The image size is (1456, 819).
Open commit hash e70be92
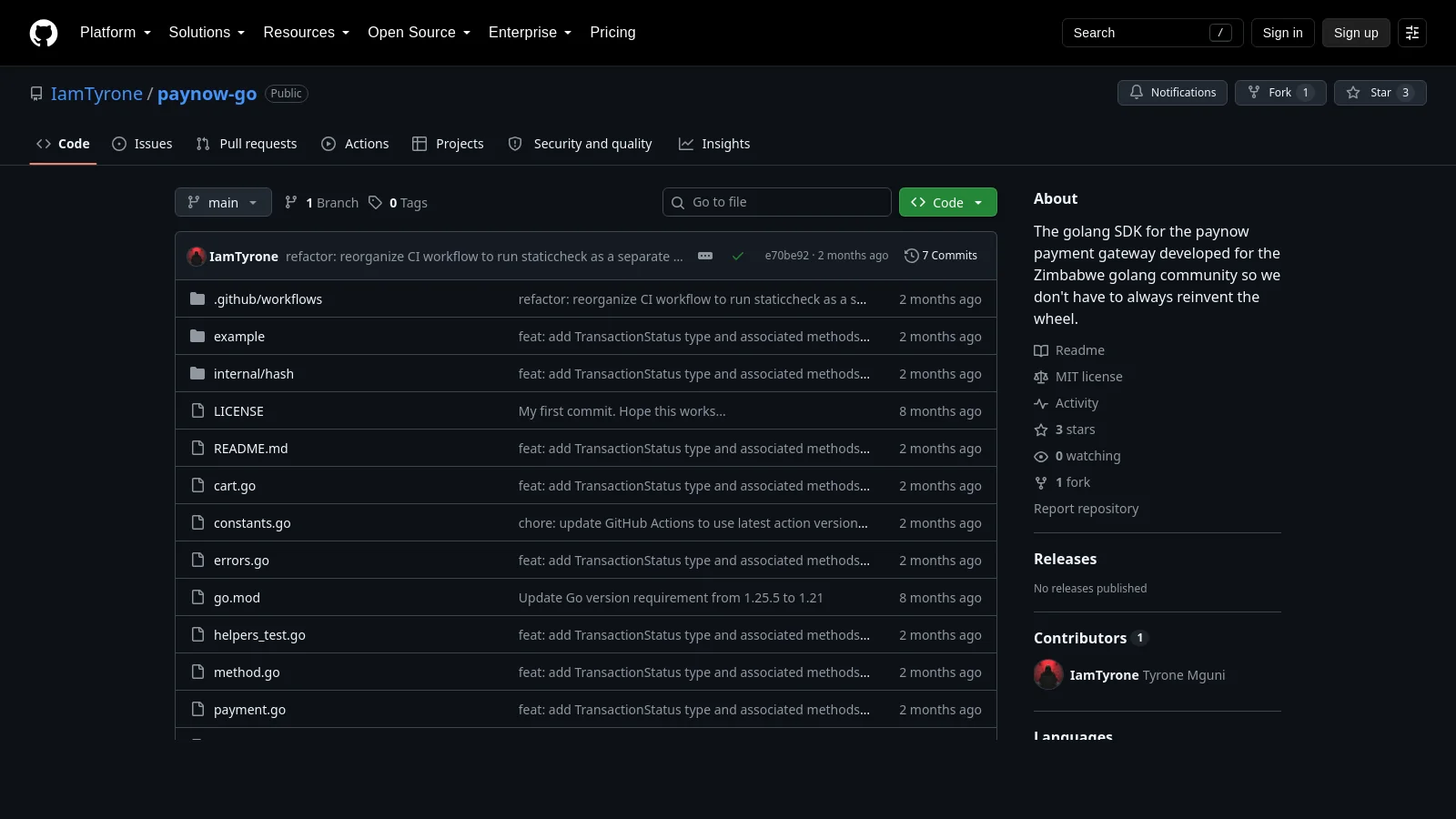(x=787, y=256)
